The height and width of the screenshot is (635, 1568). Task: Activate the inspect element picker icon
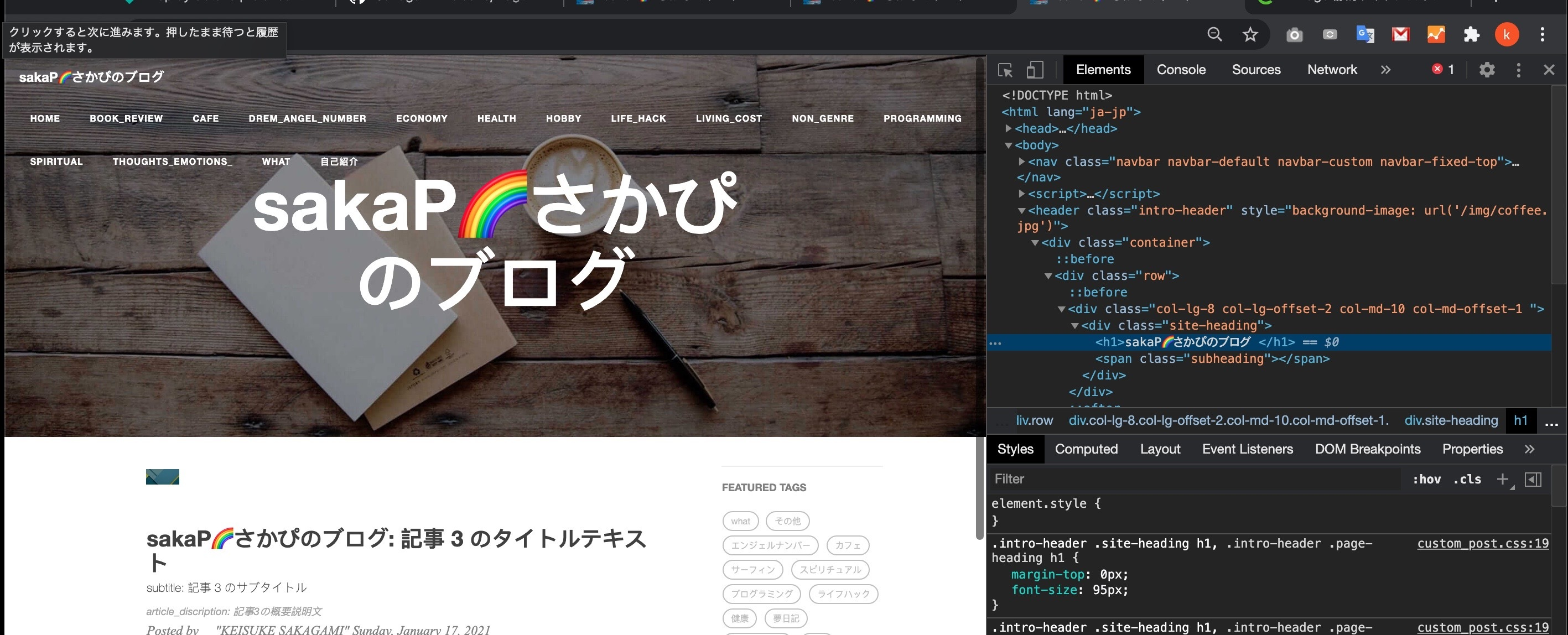(1005, 70)
